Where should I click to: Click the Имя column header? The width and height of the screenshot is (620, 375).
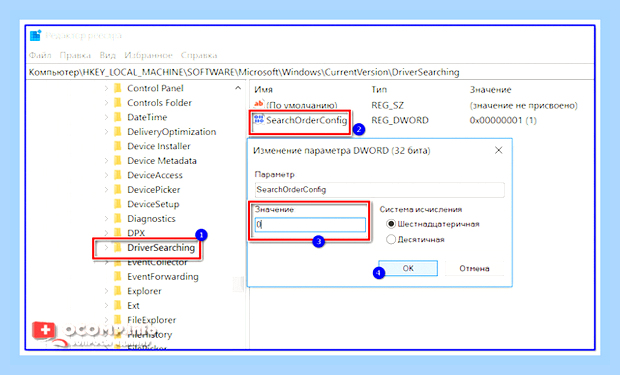(x=263, y=90)
